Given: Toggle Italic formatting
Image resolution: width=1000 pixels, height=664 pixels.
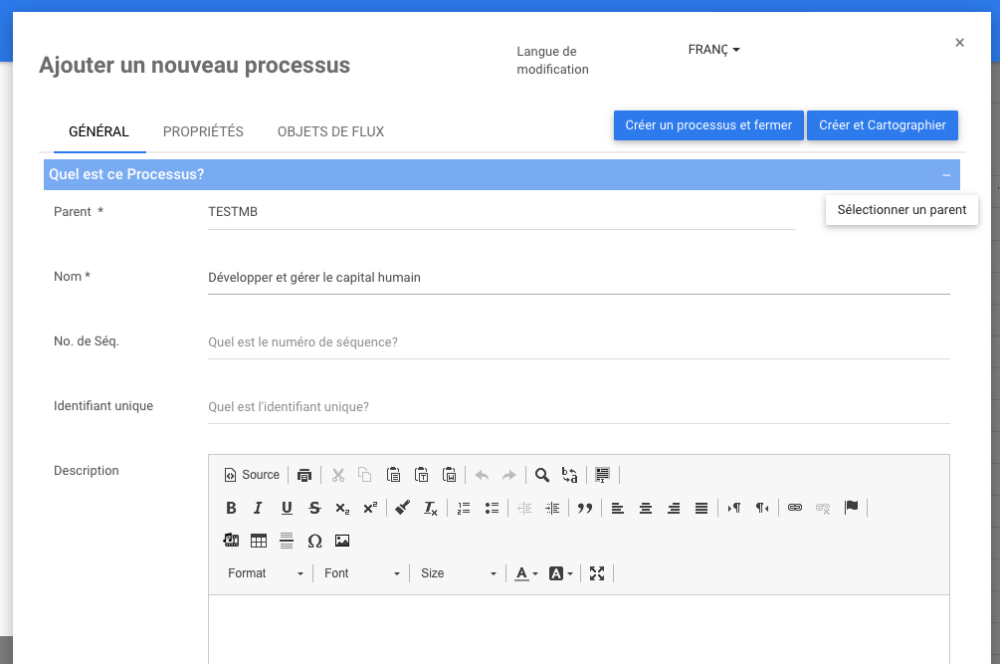Looking at the screenshot, I should click(x=258, y=508).
